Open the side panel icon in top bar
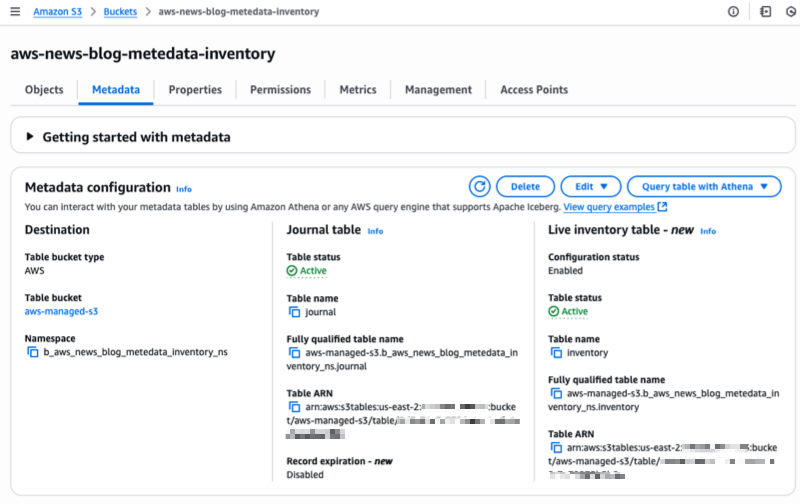The height and width of the screenshot is (504, 800). point(765,11)
